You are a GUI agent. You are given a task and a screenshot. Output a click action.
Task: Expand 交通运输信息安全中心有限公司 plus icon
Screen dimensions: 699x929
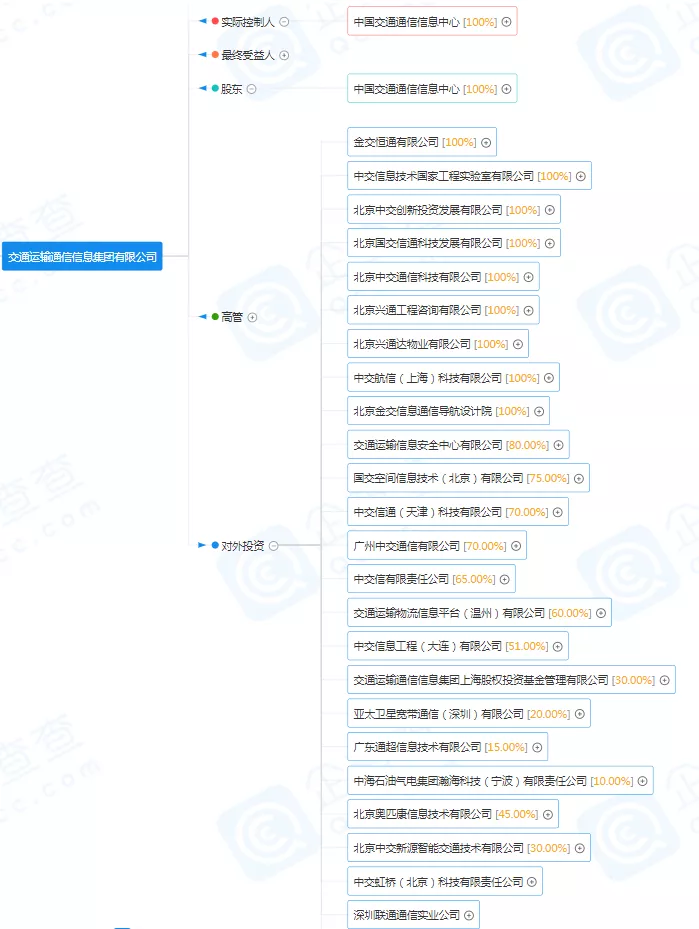coord(559,445)
